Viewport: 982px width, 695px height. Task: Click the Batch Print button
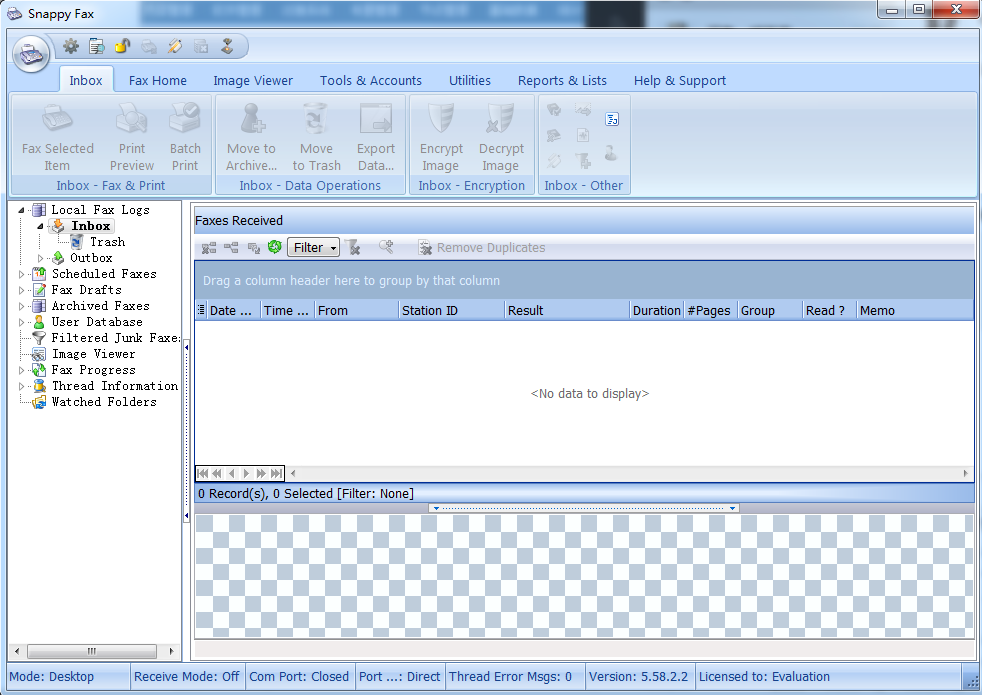coord(185,139)
